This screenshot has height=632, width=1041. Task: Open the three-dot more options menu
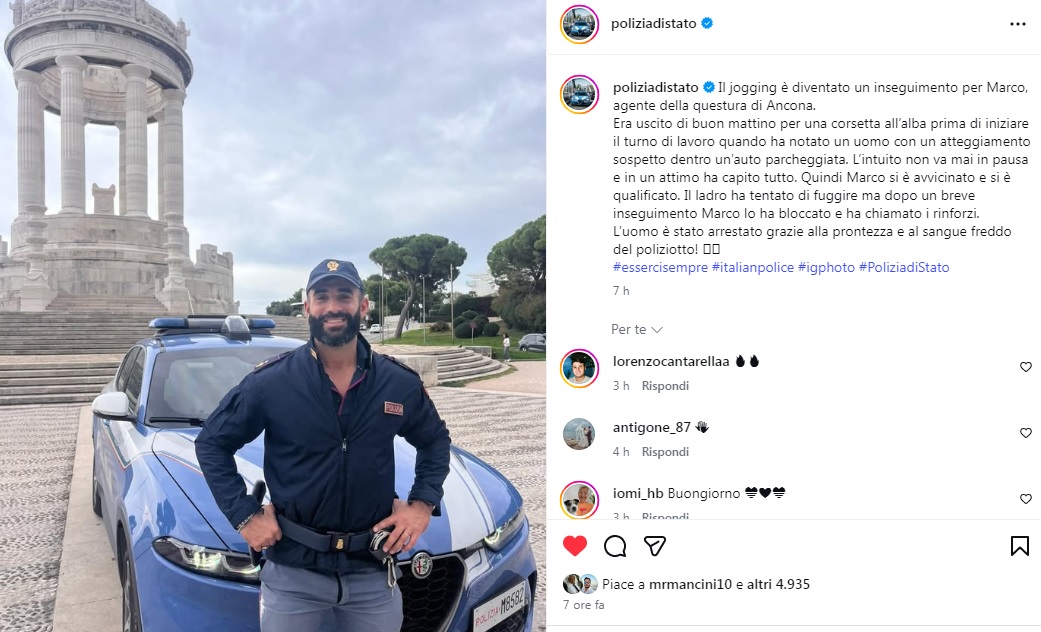click(1017, 24)
